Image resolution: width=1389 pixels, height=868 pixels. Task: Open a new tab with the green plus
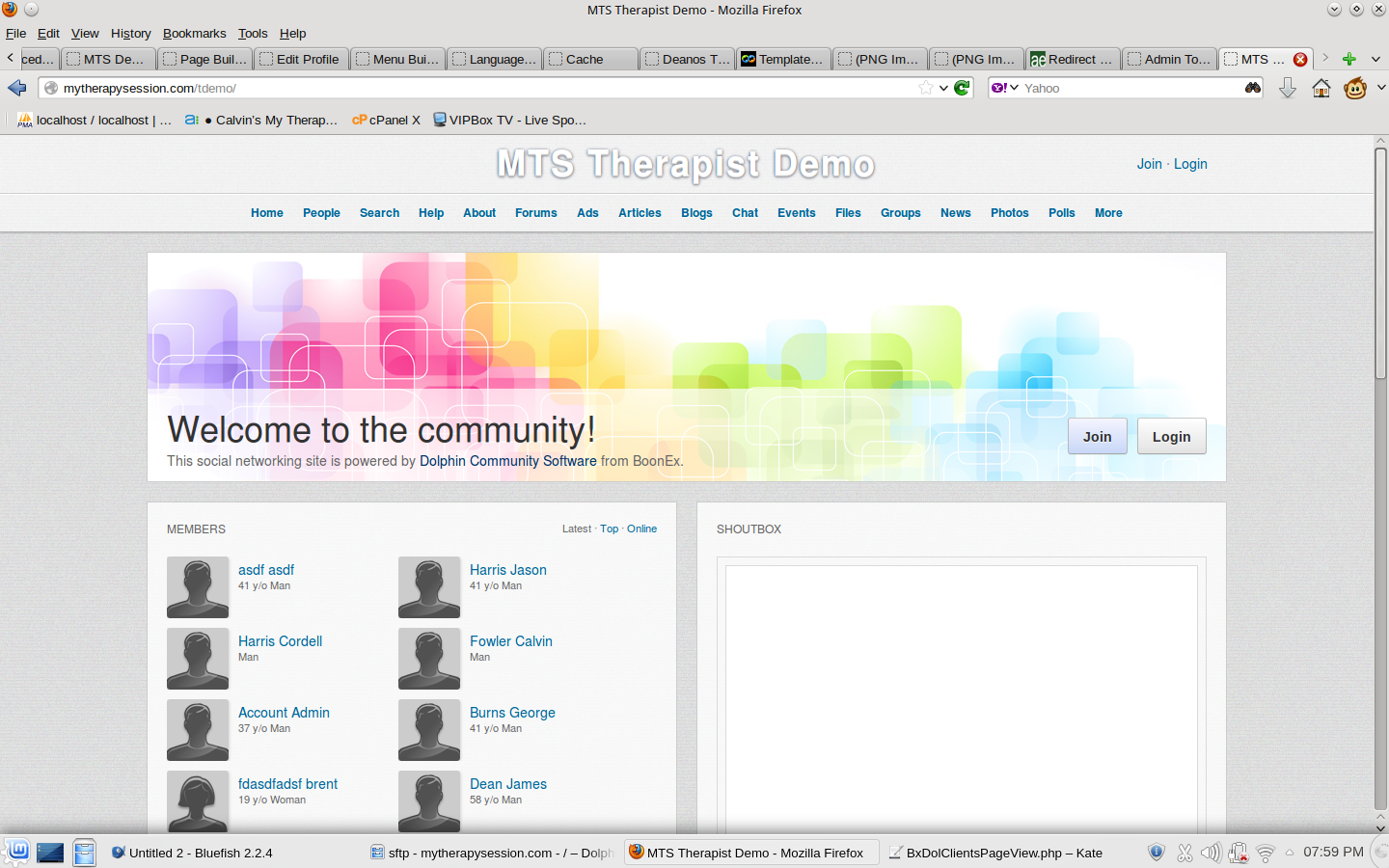[1349, 59]
